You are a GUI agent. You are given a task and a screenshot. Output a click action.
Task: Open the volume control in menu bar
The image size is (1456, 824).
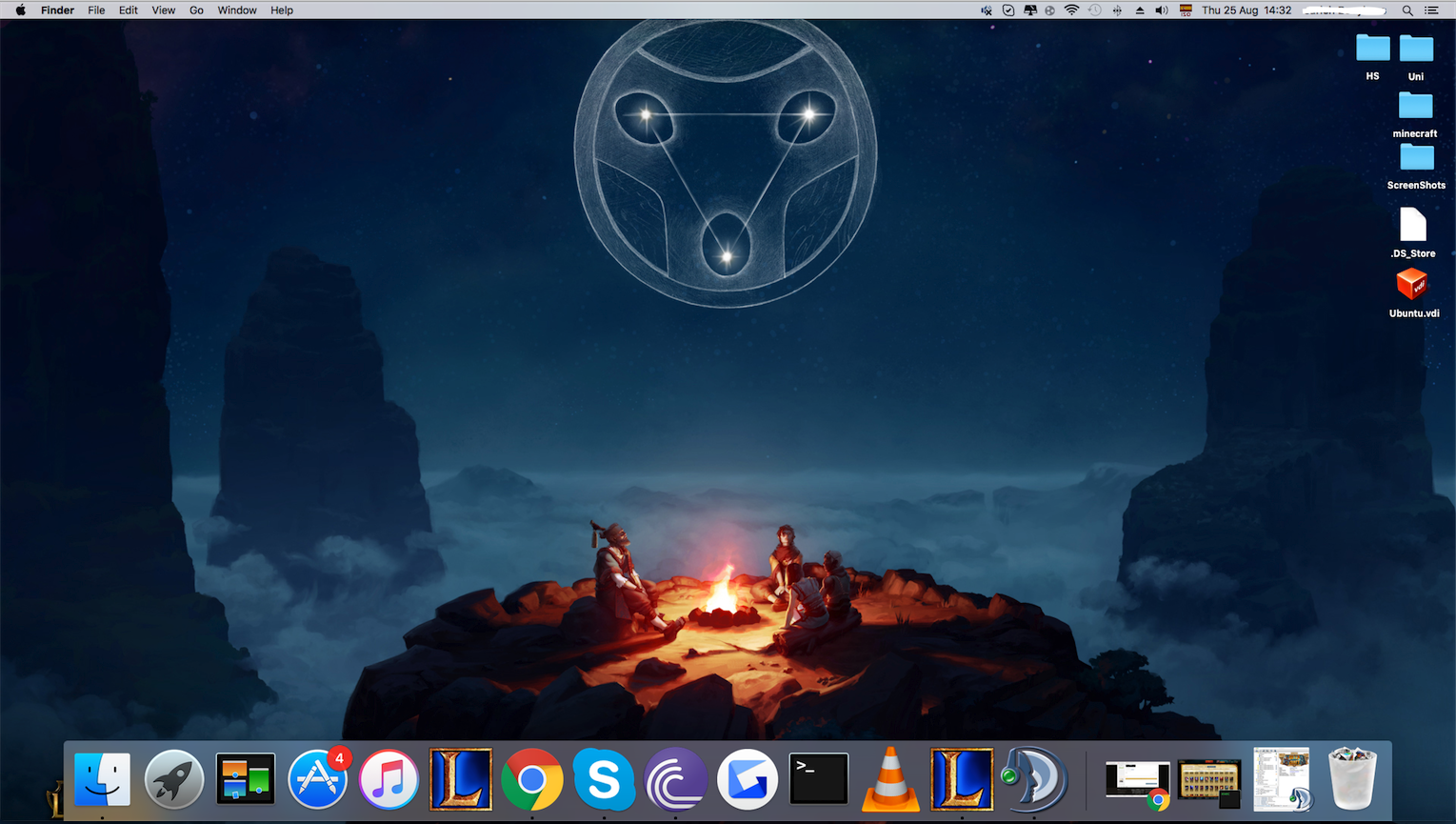click(x=1162, y=10)
